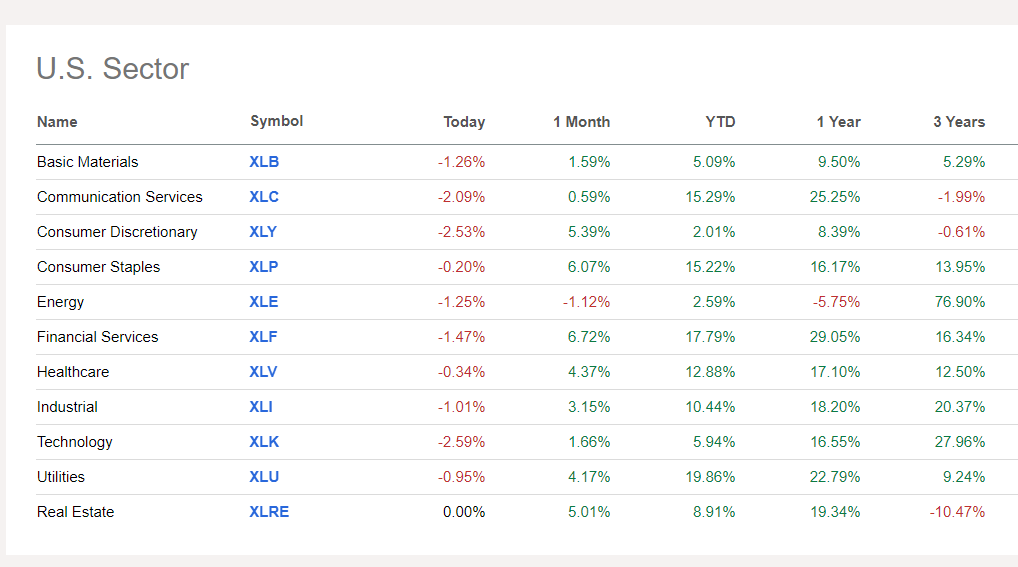Open the XLF financial ticker

[263, 337]
